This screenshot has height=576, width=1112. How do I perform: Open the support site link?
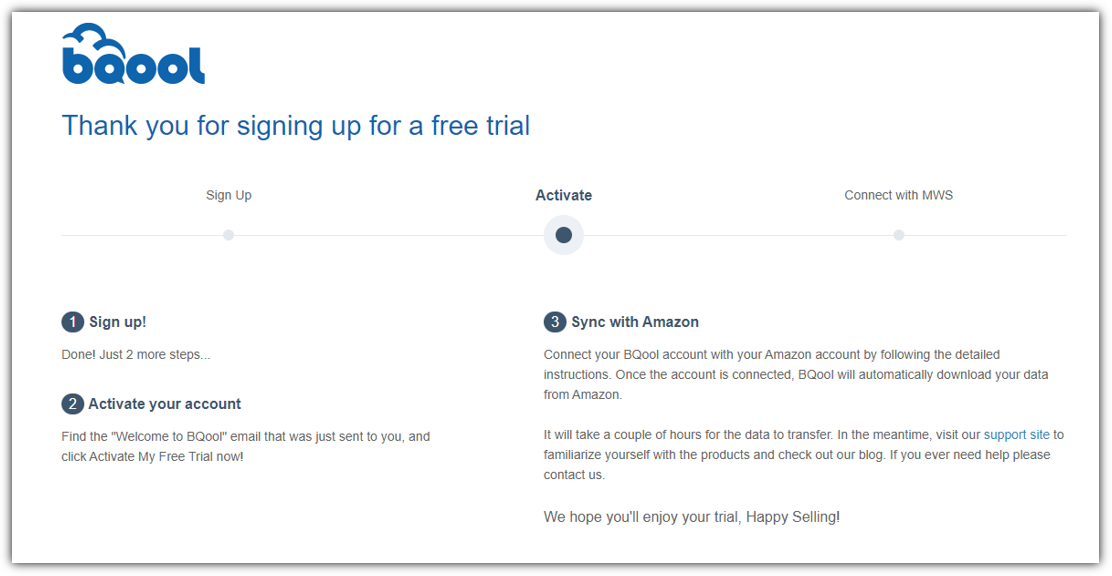click(x=1016, y=435)
